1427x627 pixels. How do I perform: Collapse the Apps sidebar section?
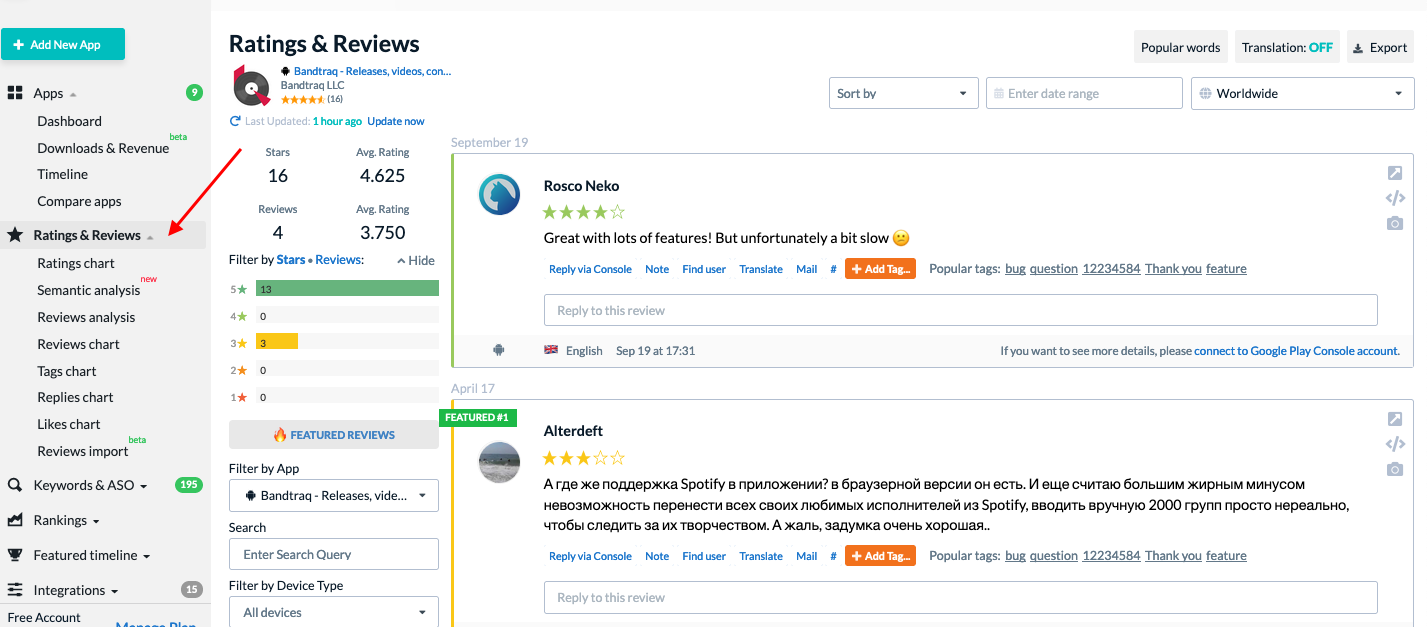pyautogui.click(x=73, y=95)
